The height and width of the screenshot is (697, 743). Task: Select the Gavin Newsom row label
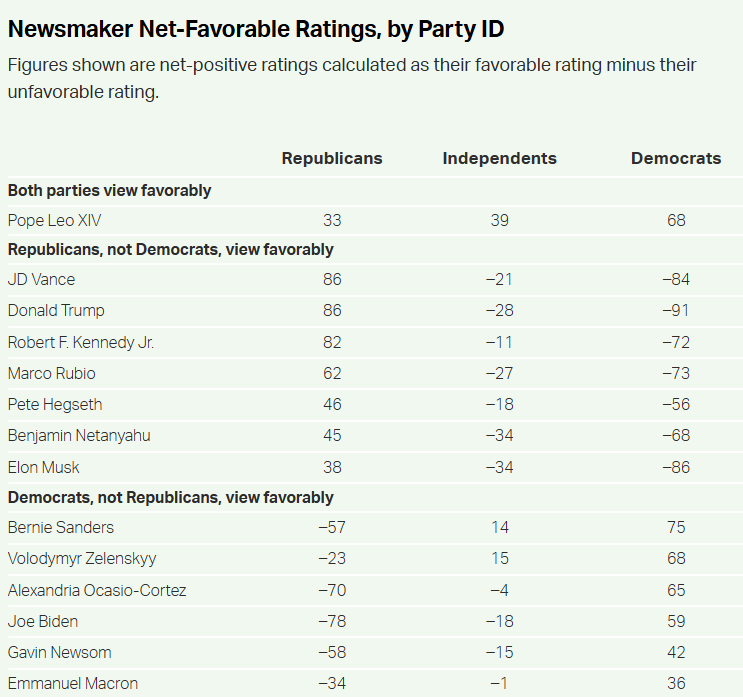pyautogui.click(x=58, y=652)
